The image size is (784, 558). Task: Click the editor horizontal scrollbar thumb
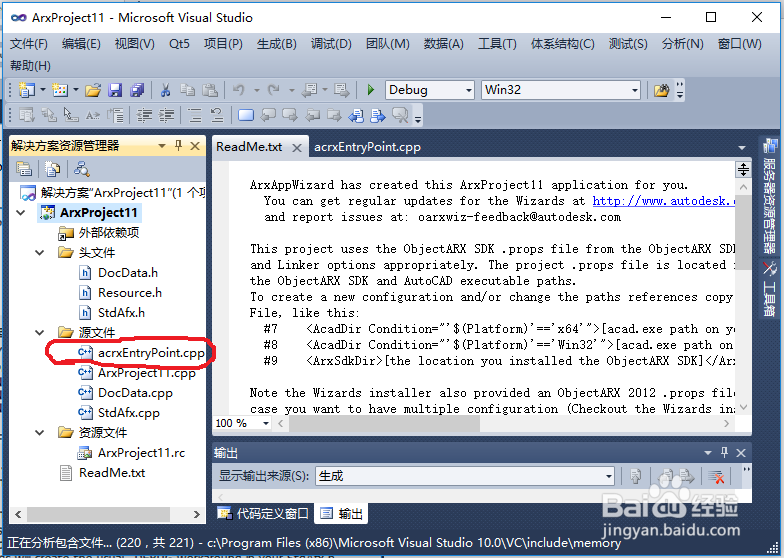[384, 424]
